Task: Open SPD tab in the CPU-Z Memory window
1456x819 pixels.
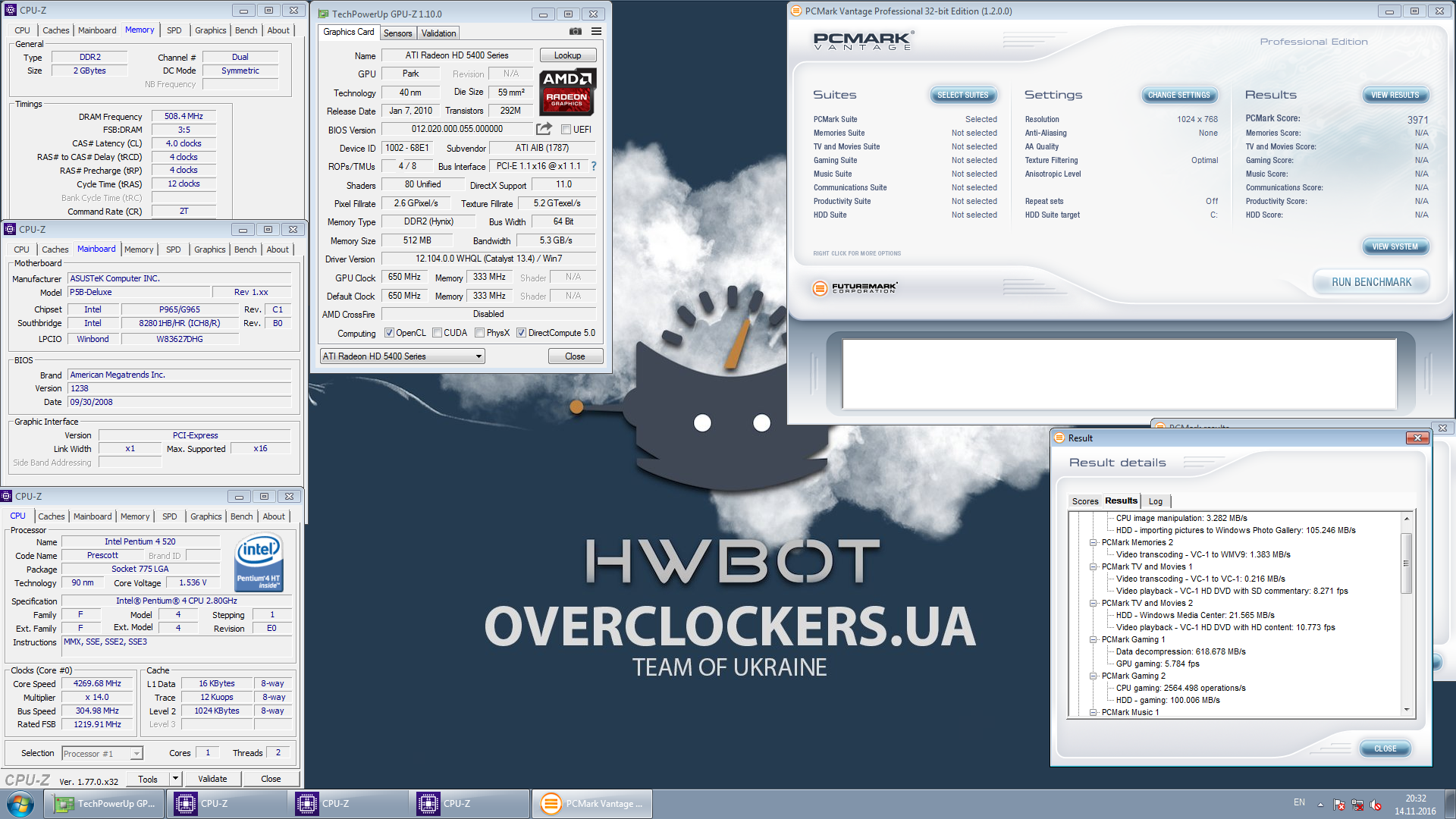Action: click(x=174, y=30)
